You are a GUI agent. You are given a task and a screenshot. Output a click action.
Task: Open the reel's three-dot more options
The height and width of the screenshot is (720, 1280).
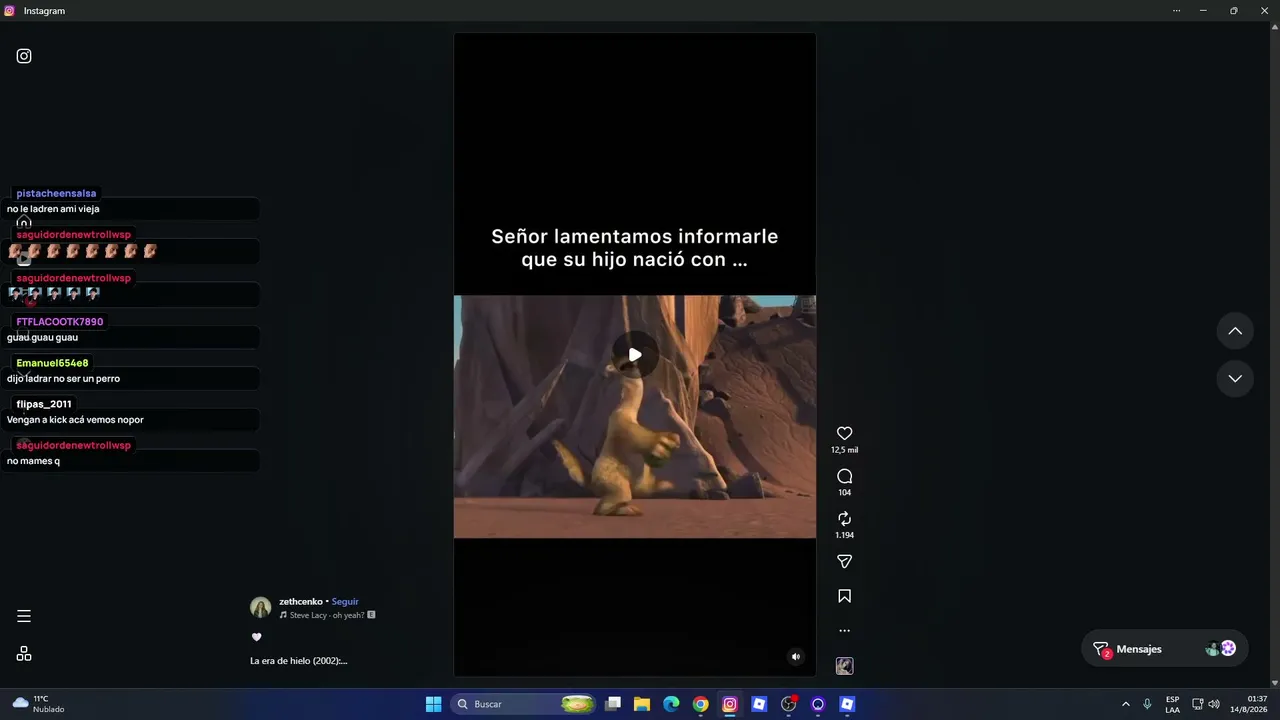pyautogui.click(x=844, y=631)
